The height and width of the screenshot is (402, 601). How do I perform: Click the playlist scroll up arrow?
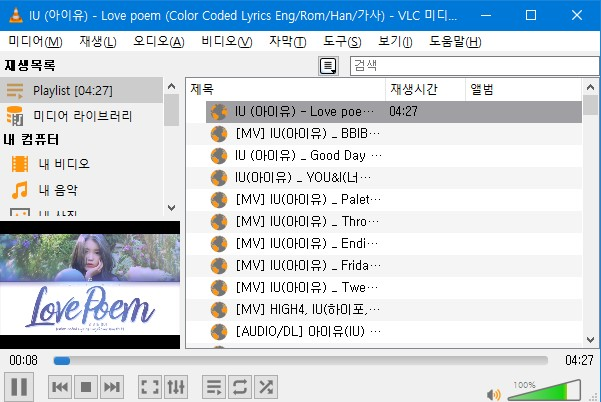(x=590, y=87)
